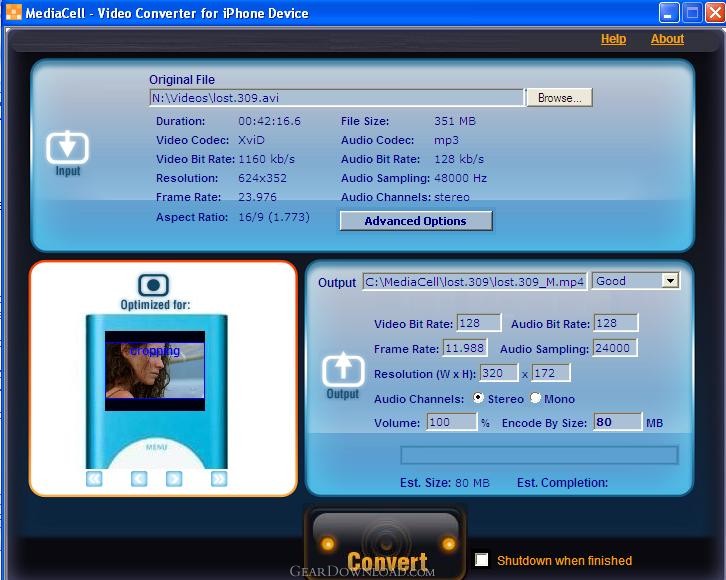
Task: Click the video preview thumbnail on device
Action: pyautogui.click(x=155, y=370)
